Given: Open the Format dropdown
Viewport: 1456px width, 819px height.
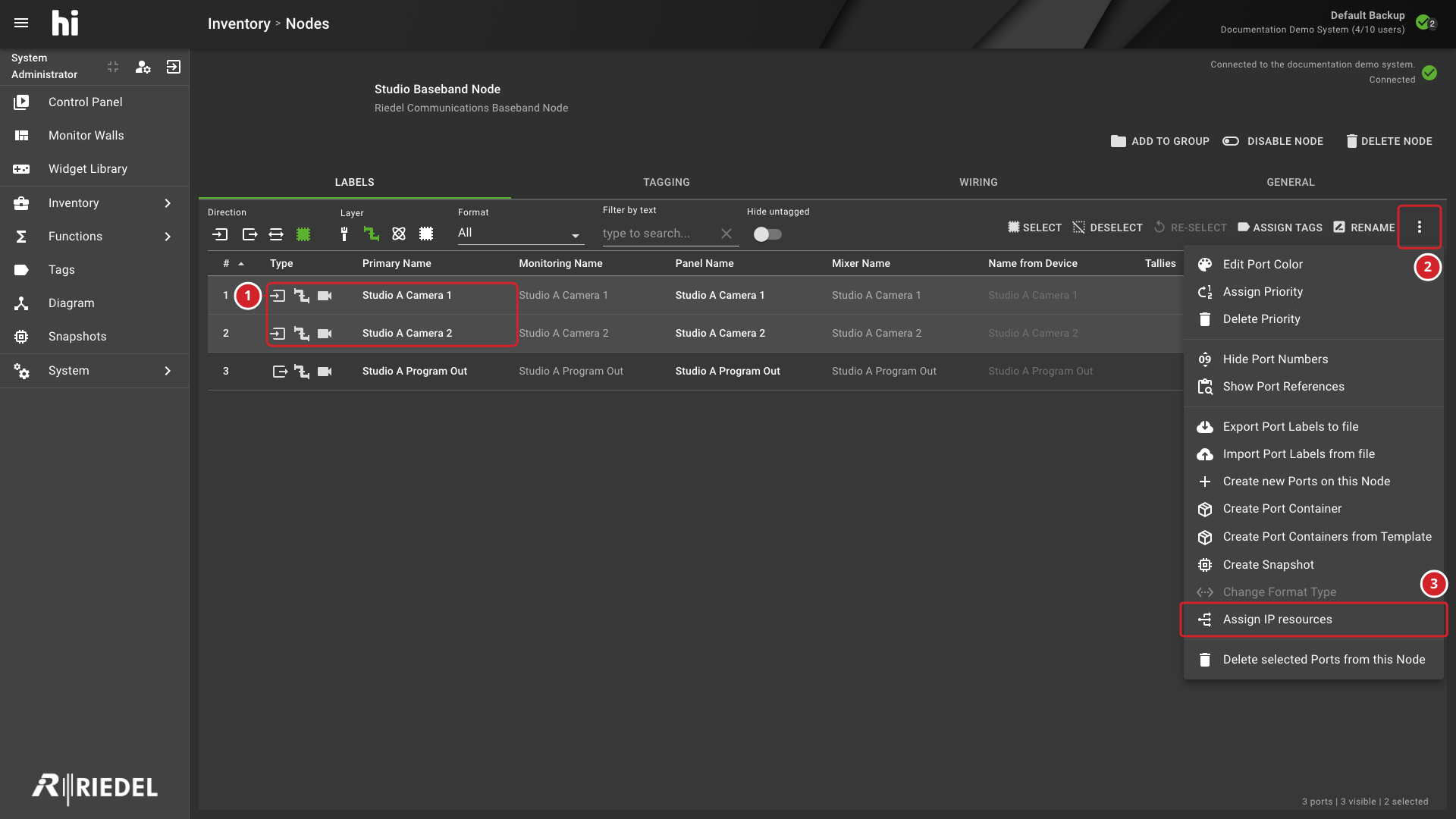Looking at the screenshot, I should tap(520, 234).
